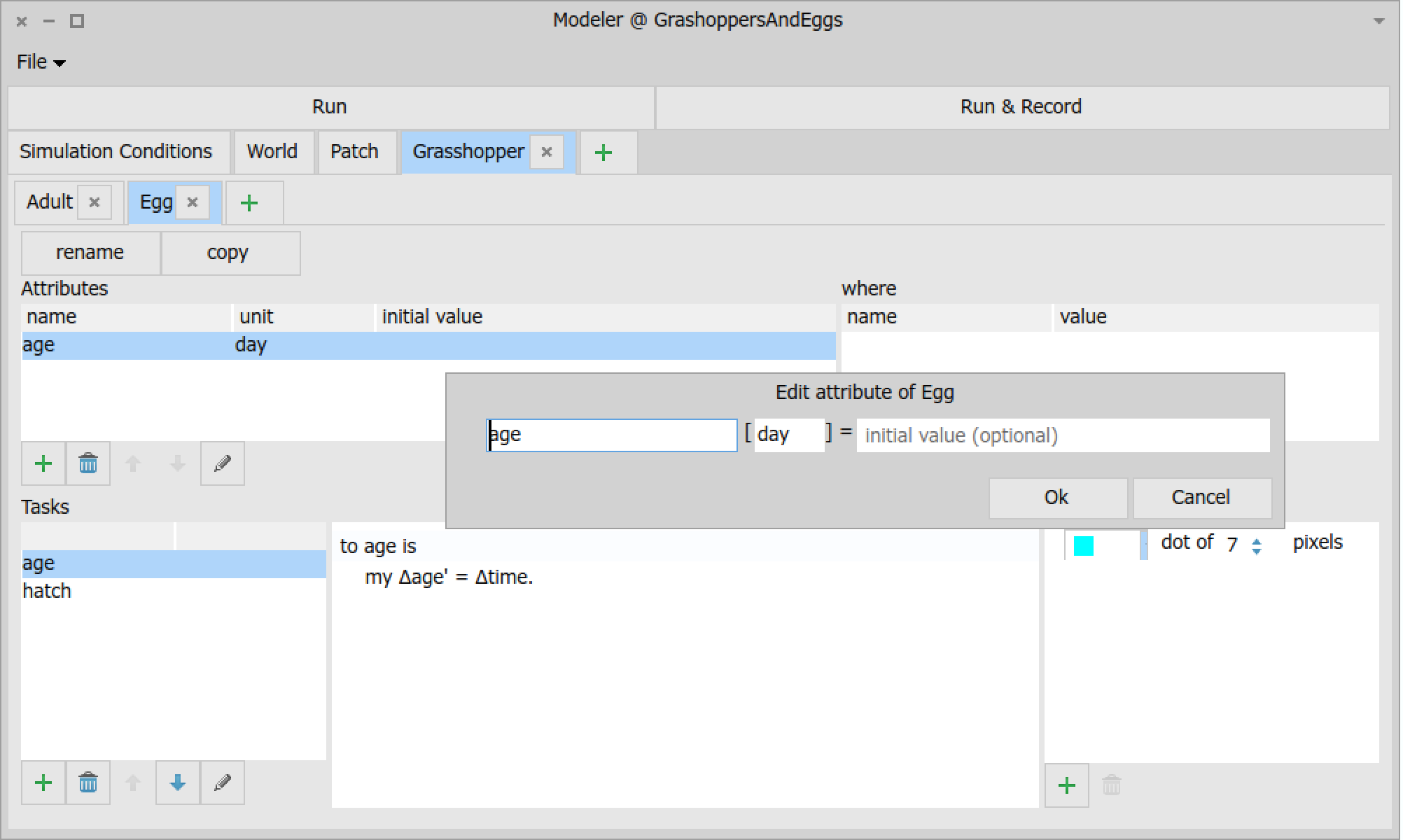Image resolution: width=1403 pixels, height=840 pixels.
Task: Add a new task with the plus icon
Action: (43, 783)
